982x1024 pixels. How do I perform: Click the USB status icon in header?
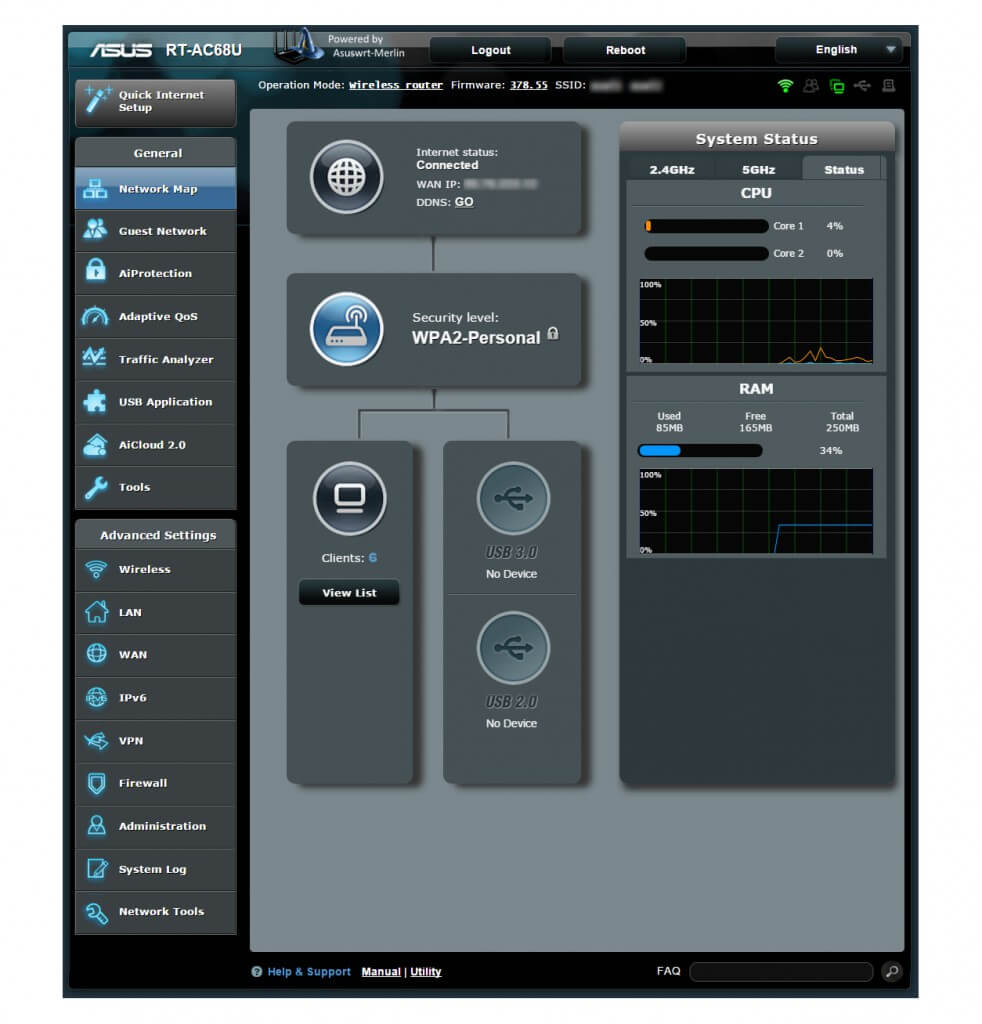click(862, 86)
